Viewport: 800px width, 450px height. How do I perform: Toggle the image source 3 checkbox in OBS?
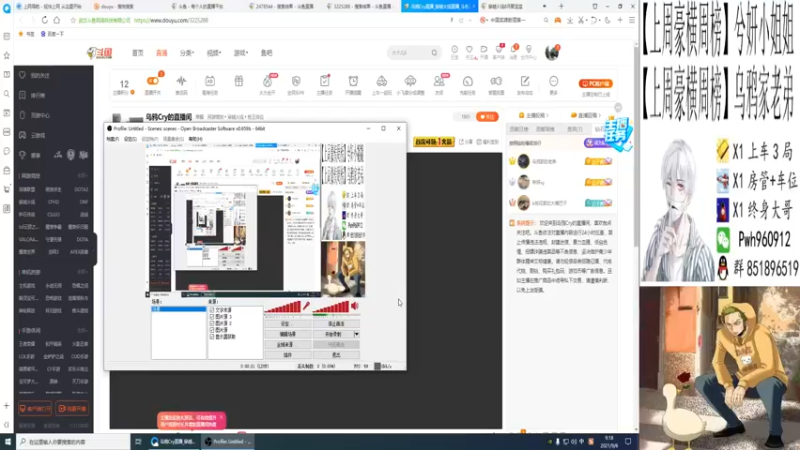[x=212, y=317]
